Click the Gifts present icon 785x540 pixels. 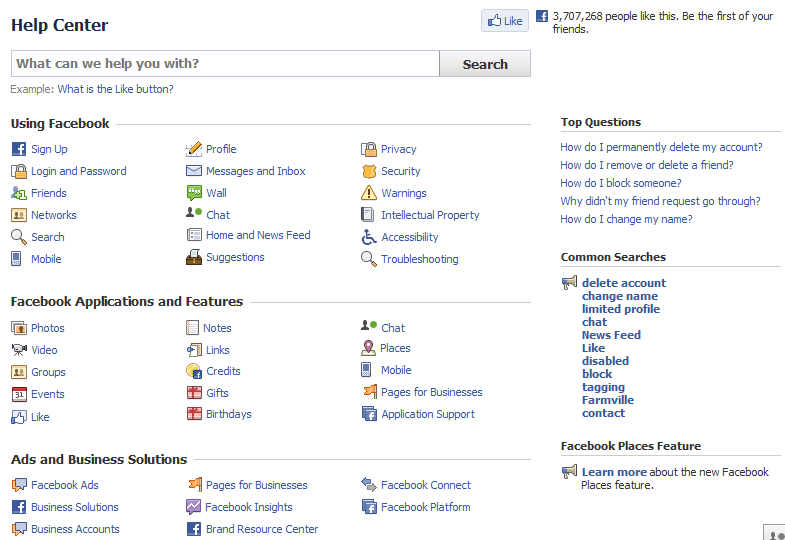tap(194, 393)
